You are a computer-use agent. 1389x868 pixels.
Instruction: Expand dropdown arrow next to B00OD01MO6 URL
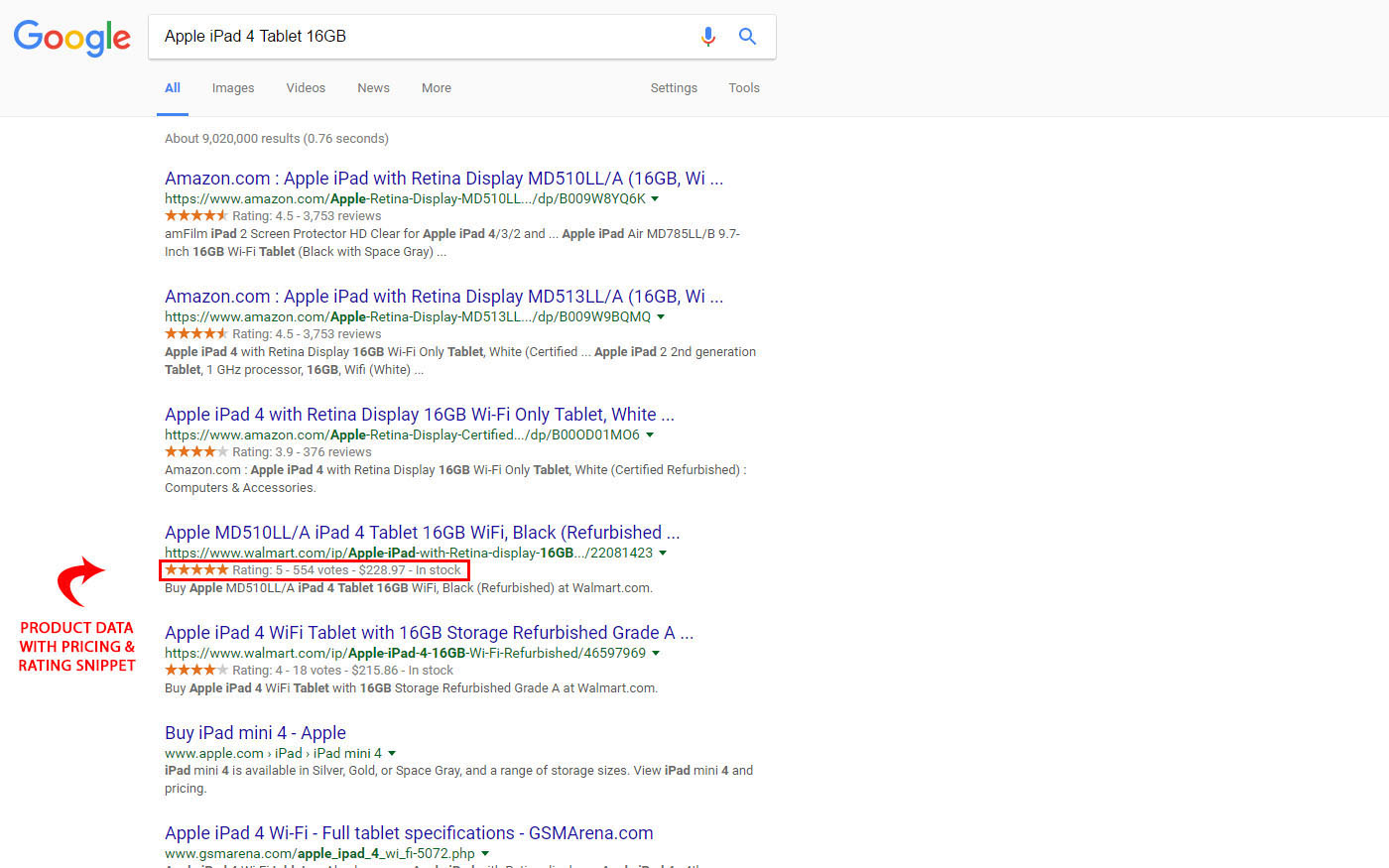tap(650, 435)
